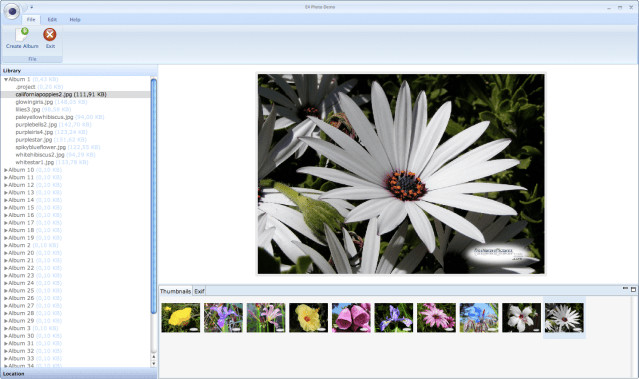
Task: Close the E4 Photo Demo window
Action: click(x=631, y=7)
